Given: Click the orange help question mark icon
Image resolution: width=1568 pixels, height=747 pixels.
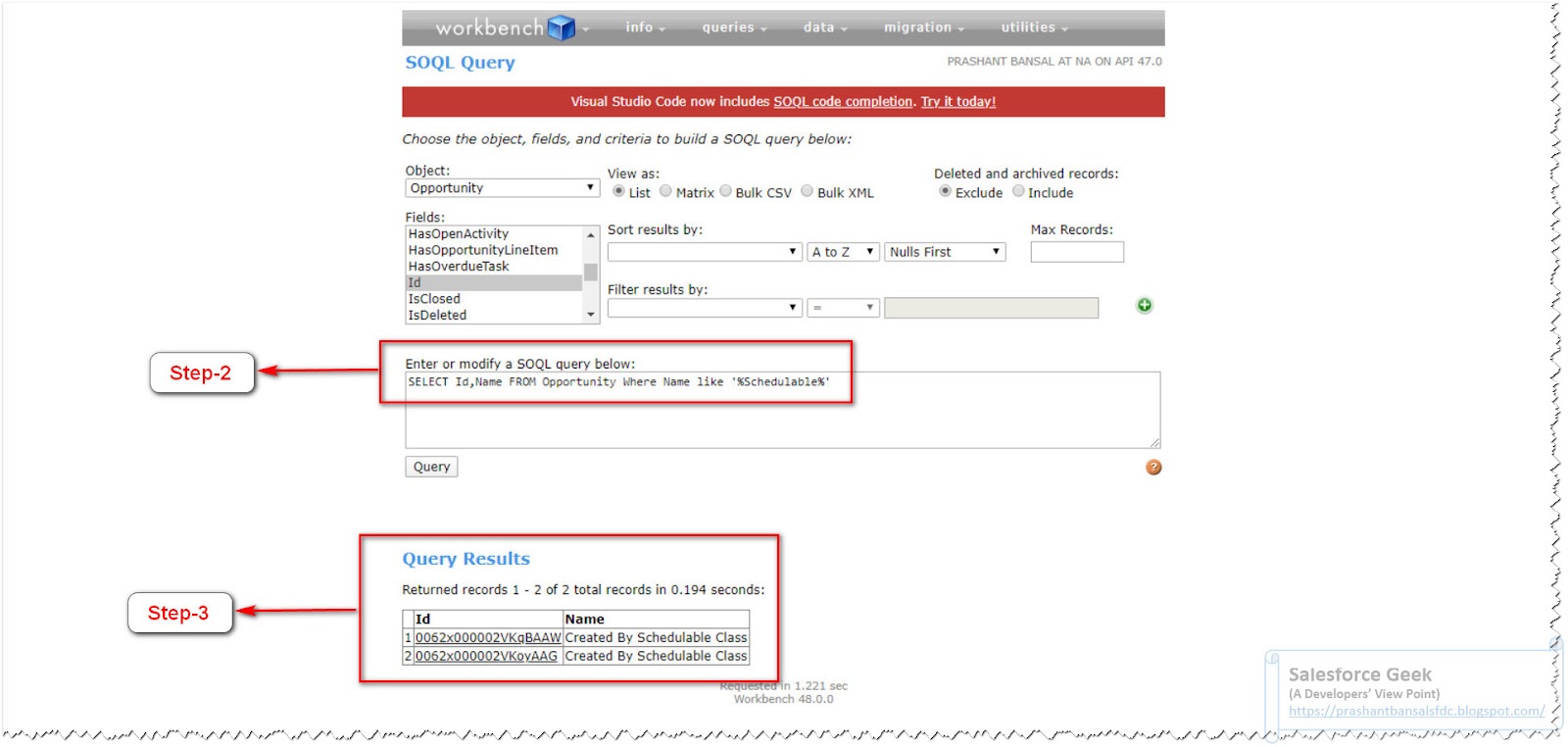Looking at the screenshot, I should (x=1153, y=467).
